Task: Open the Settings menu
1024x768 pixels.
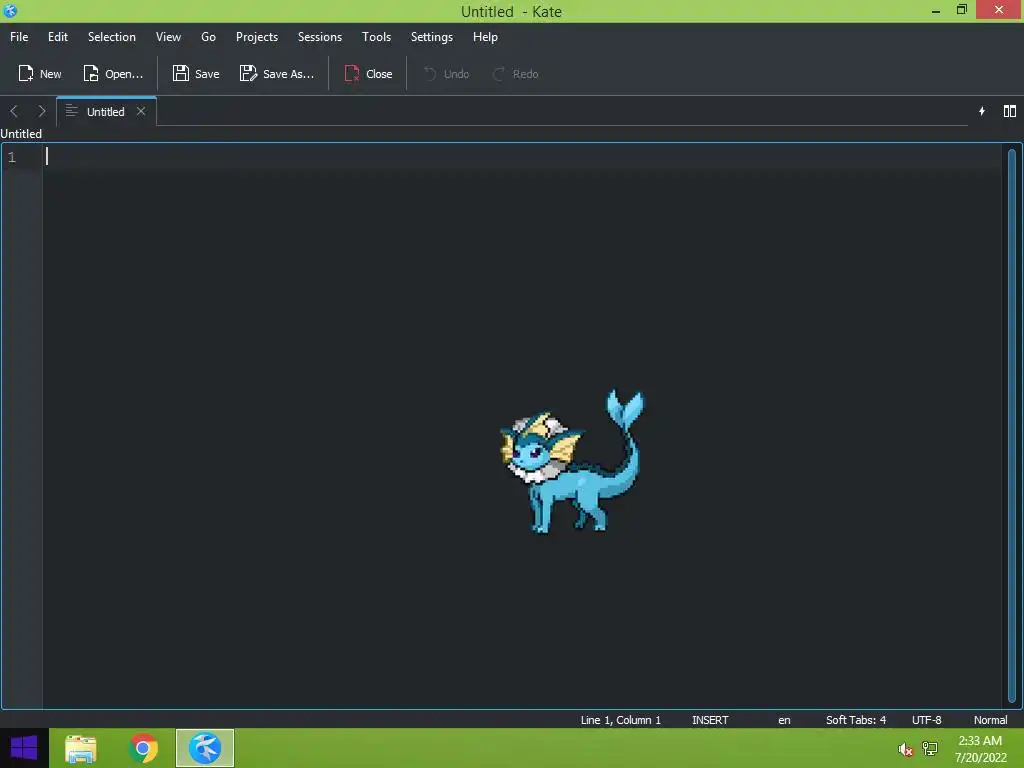Action: coord(432,37)
